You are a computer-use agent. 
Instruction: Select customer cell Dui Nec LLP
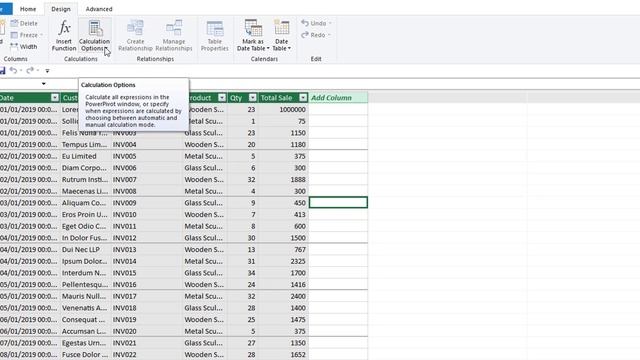(x=86, y=249)
